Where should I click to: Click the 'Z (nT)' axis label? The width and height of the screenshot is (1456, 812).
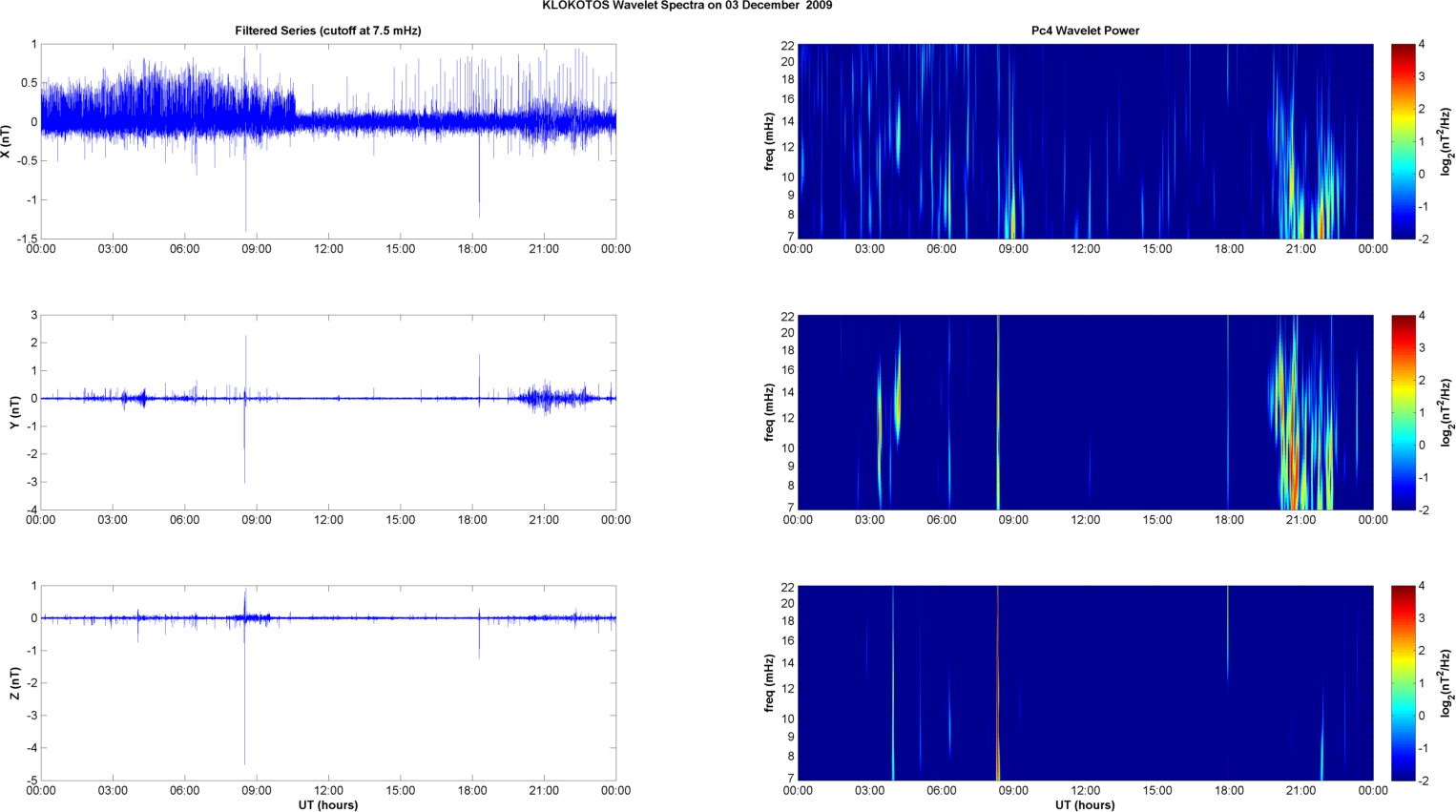click(14, 682)
